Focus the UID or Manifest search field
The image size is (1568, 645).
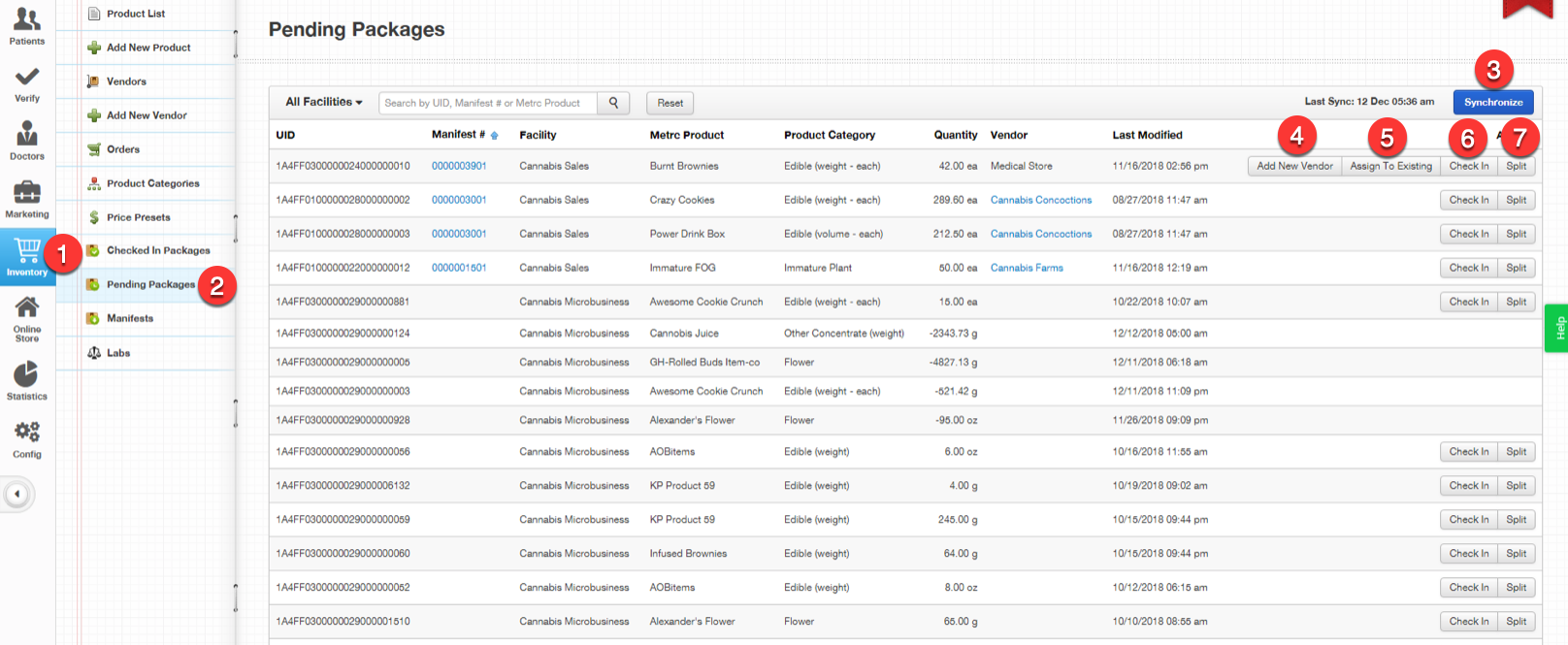click(x=487, y=103)
